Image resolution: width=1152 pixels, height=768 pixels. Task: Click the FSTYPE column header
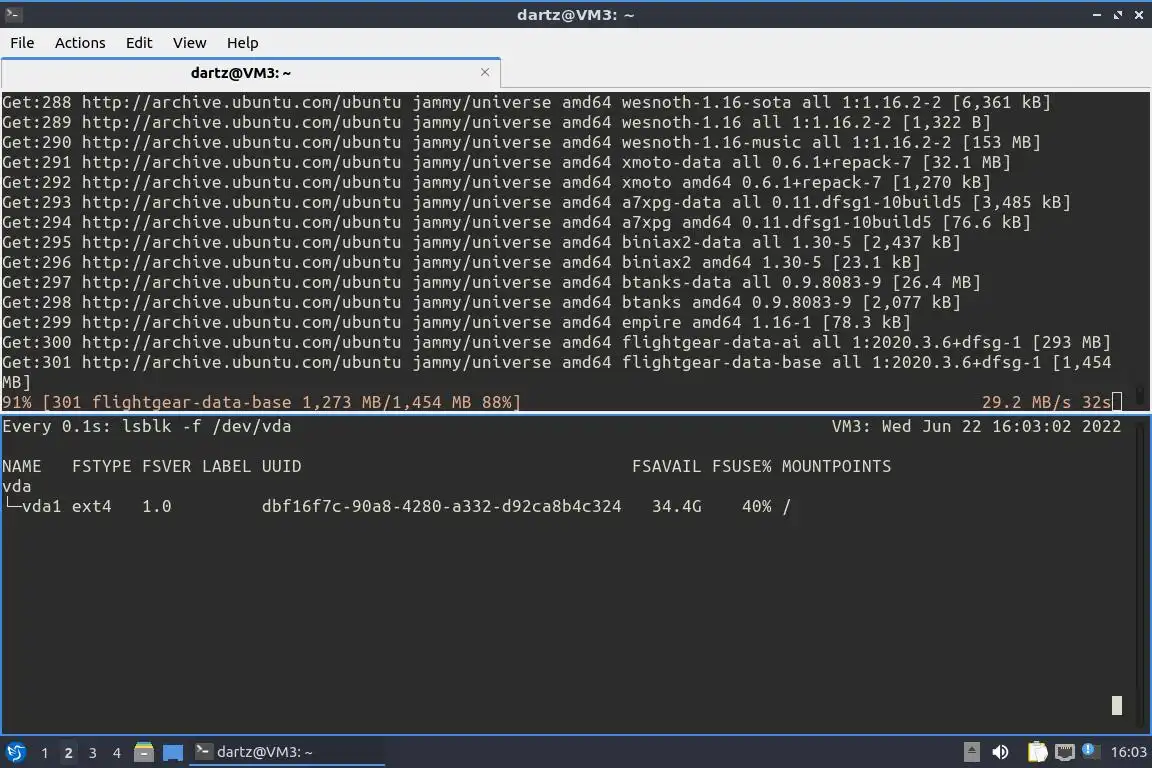(x=101, y=466)
